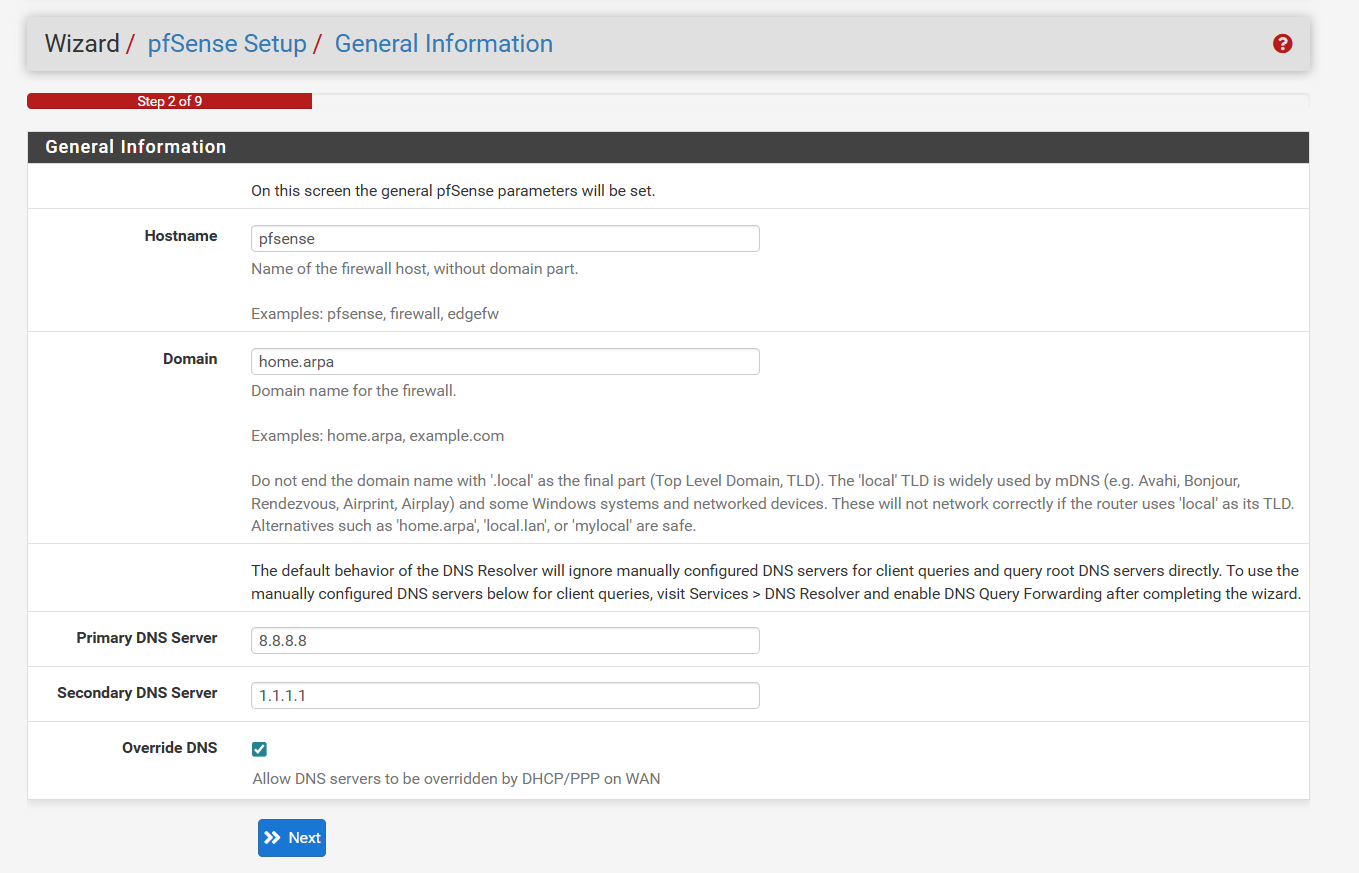The height and width of the screenshot is (873, 1359).
Task: Click the 'Allow DNS servers to be overridden' description
Action: 456,779
